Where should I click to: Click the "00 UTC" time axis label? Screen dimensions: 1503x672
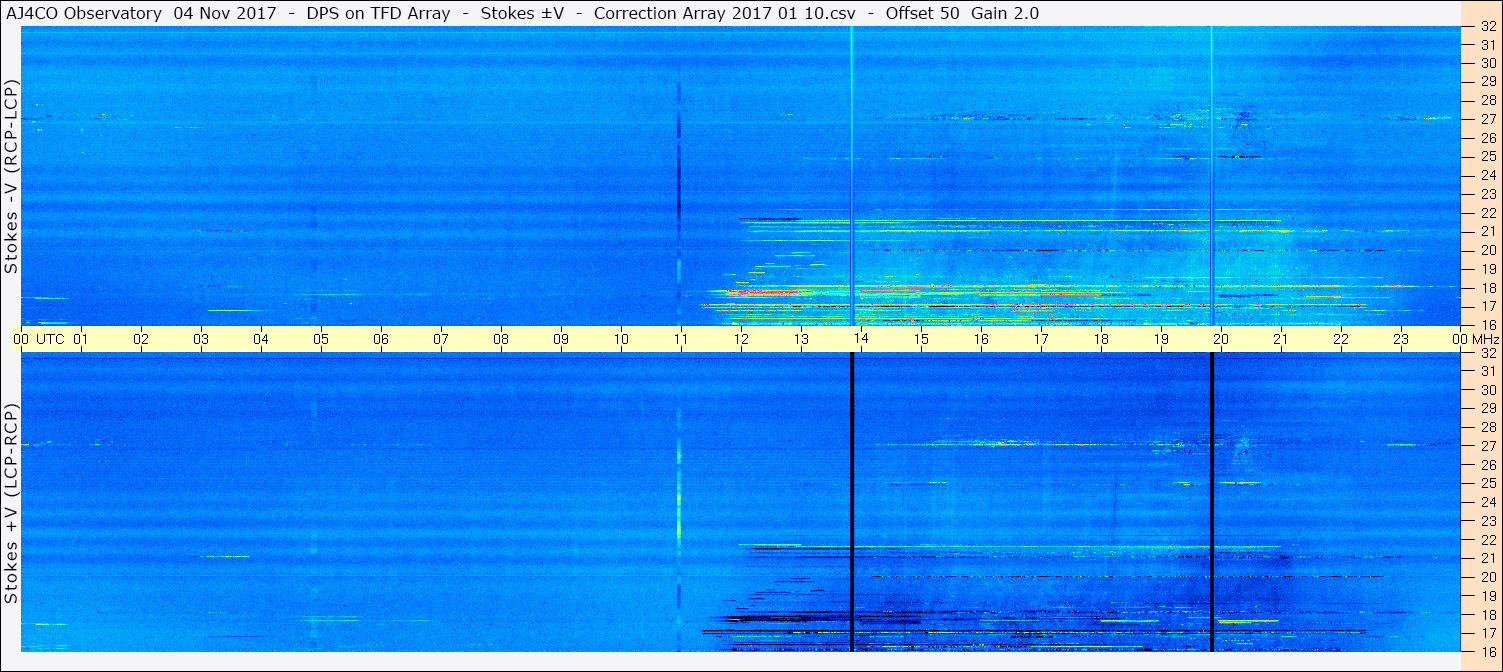[39, 339]
